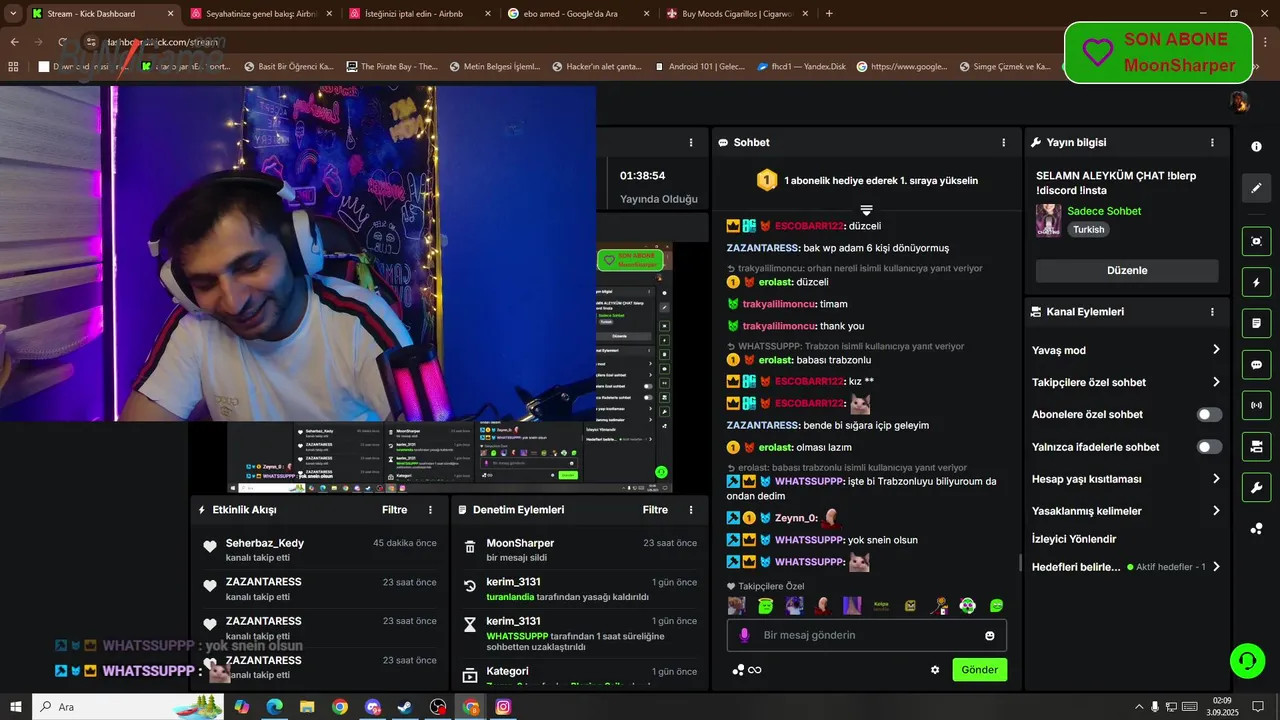Open File Explorer from taskbar
This screenshot has height=720, width=1280.
307,707
